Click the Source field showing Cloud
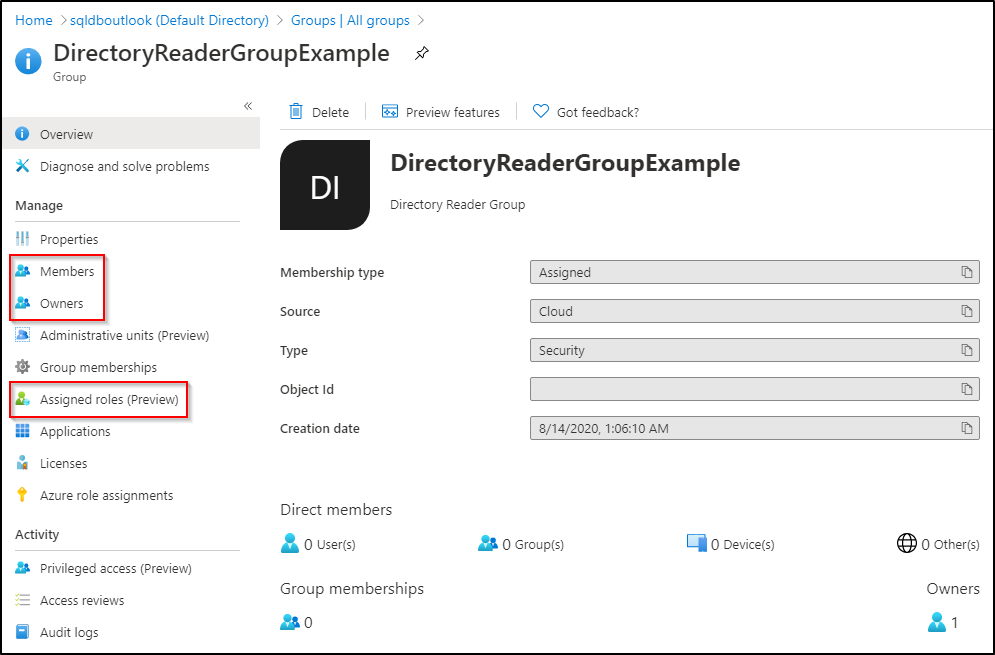Screen dimensions: 995x655 pos(754,311)
